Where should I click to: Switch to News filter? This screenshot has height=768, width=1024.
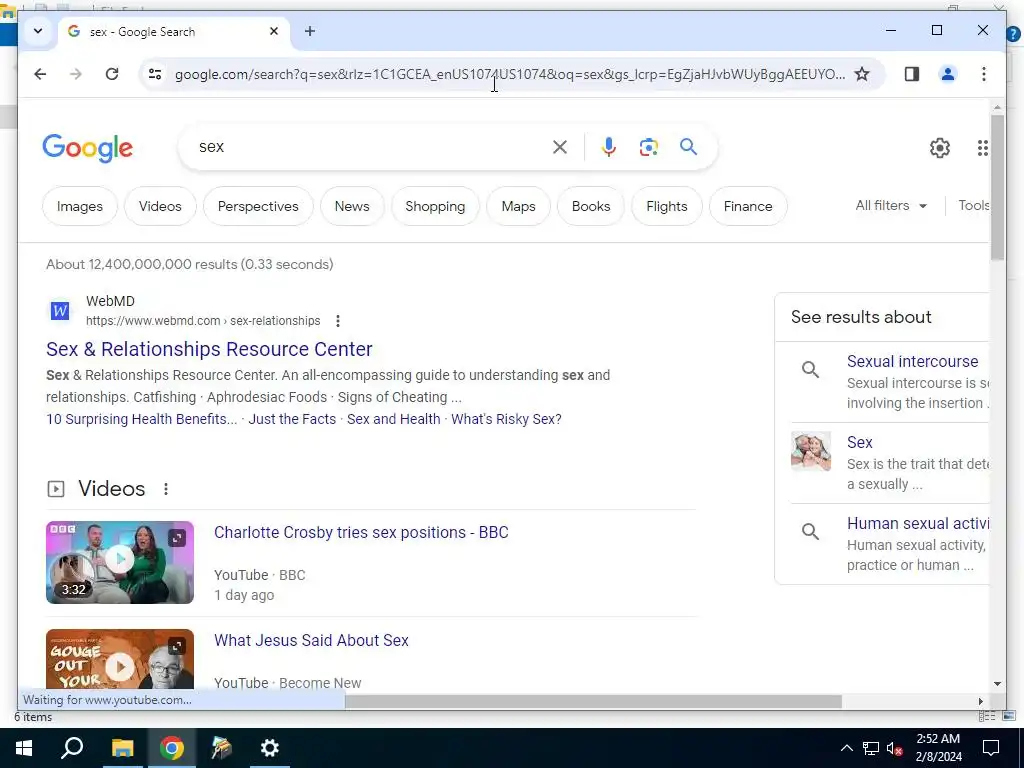pyautogui.click(x=352, y=206)
